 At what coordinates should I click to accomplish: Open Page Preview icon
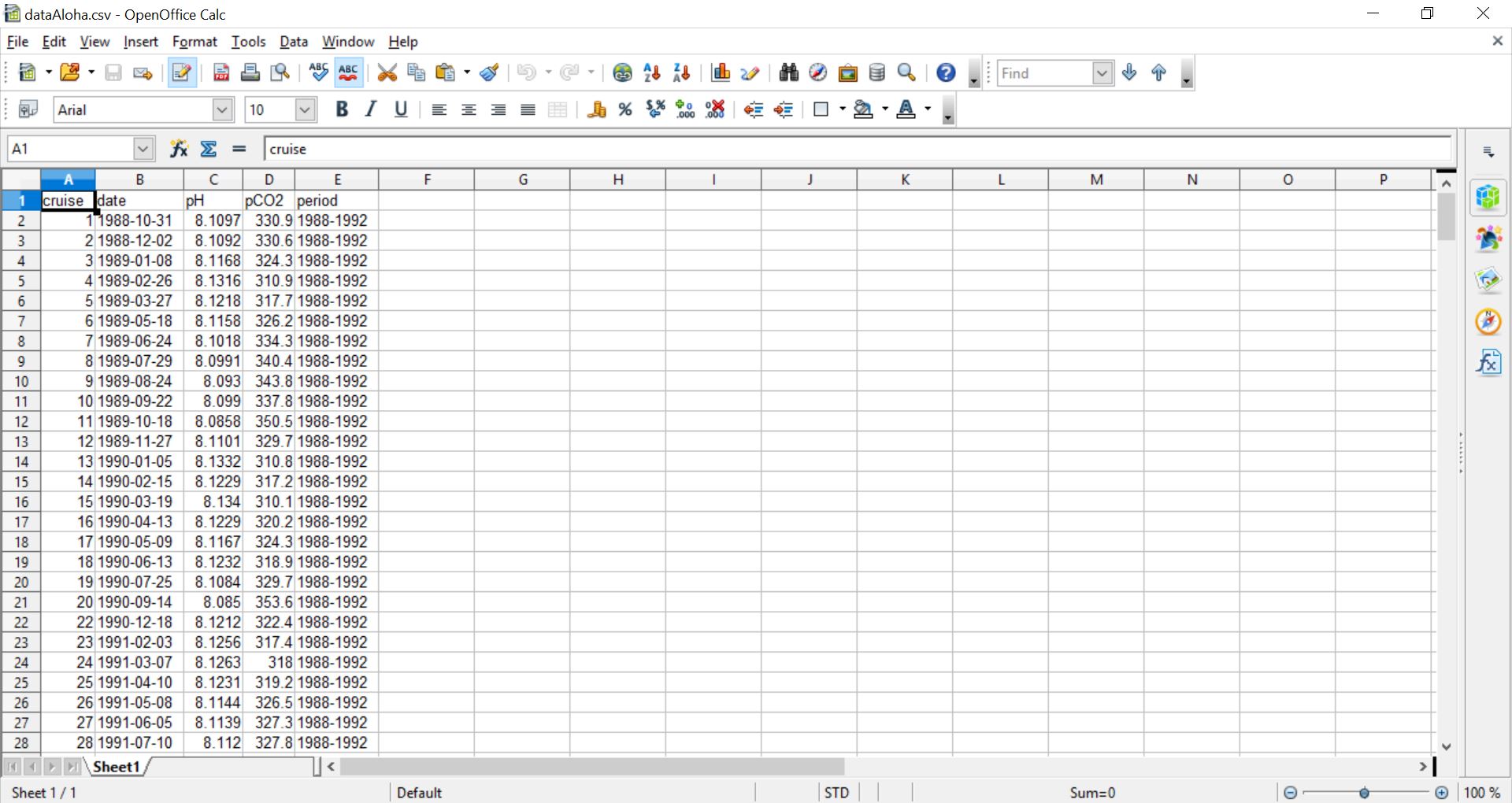[x=280, y=72]
